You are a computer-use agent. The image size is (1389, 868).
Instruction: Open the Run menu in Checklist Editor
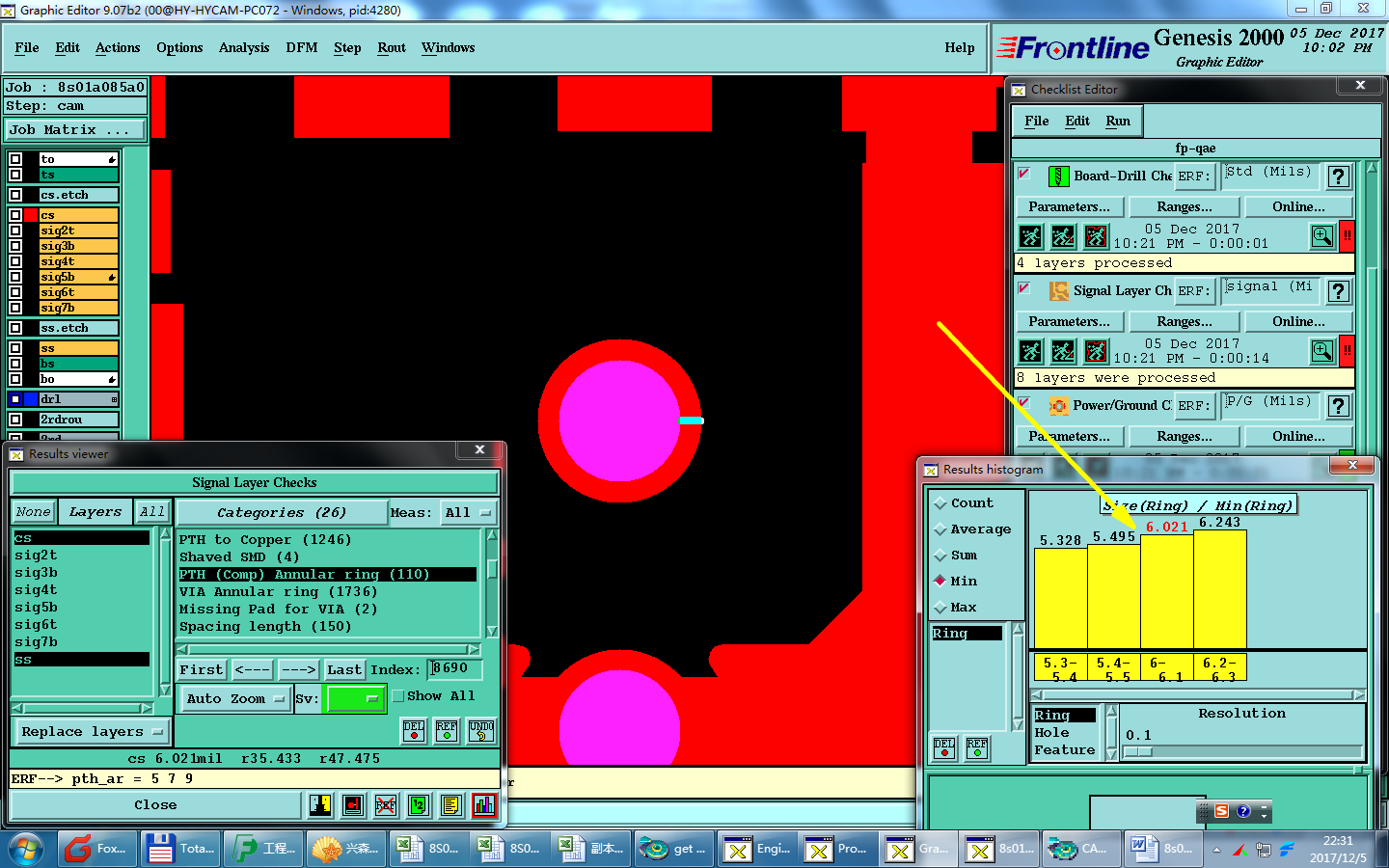point(1118,122)
